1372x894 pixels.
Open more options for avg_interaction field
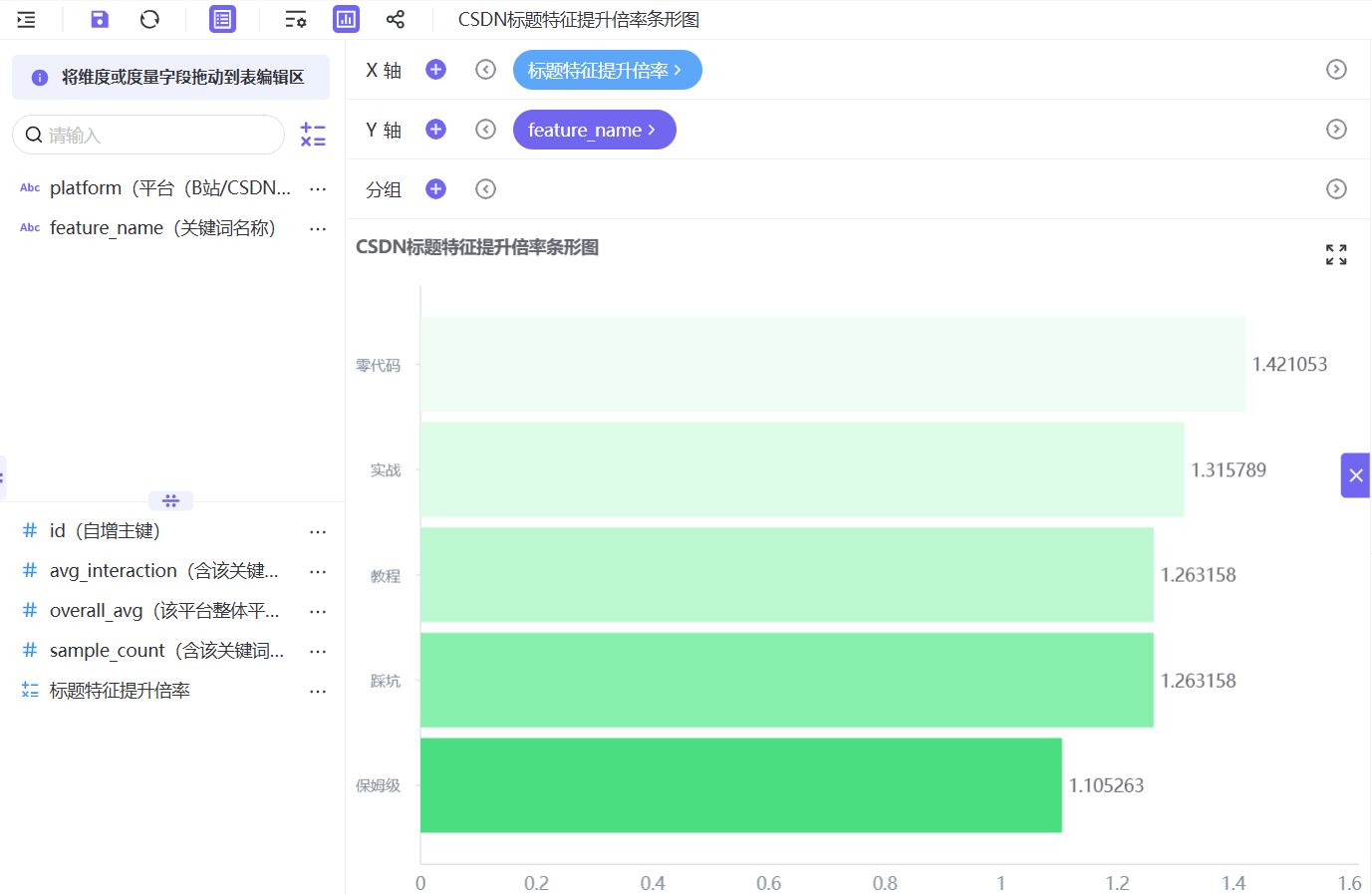318,571
